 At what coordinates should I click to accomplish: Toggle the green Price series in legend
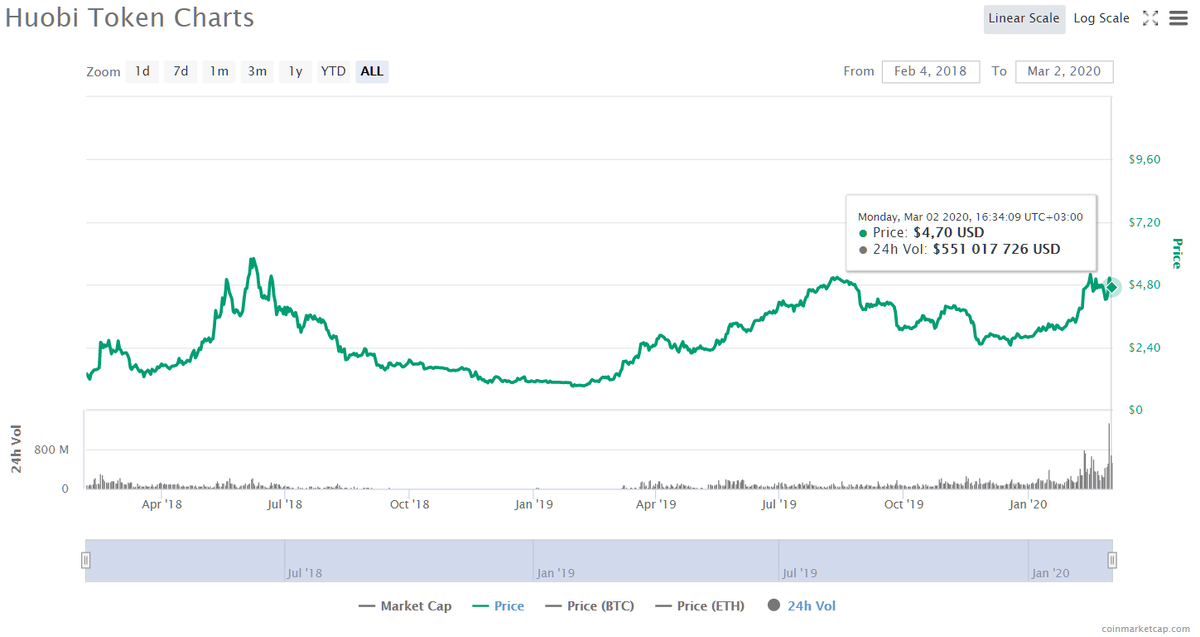click(x=498, y=606)
